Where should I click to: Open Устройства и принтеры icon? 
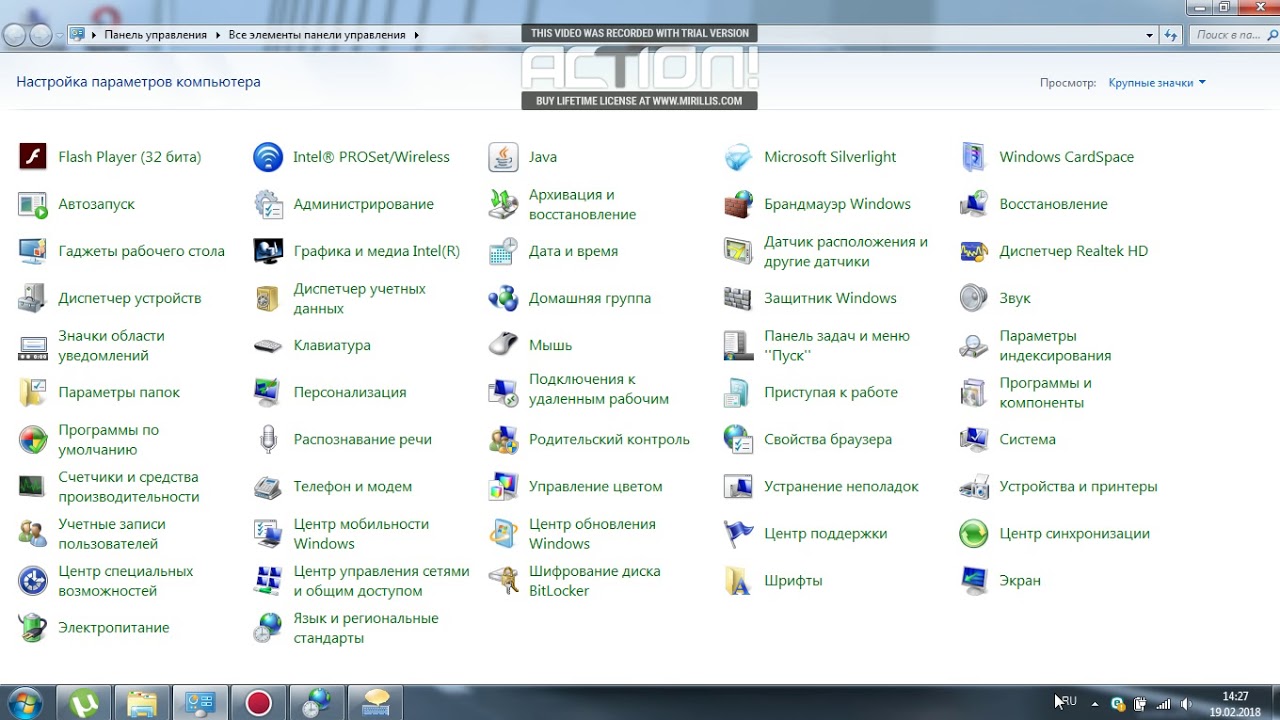[974, 487]
